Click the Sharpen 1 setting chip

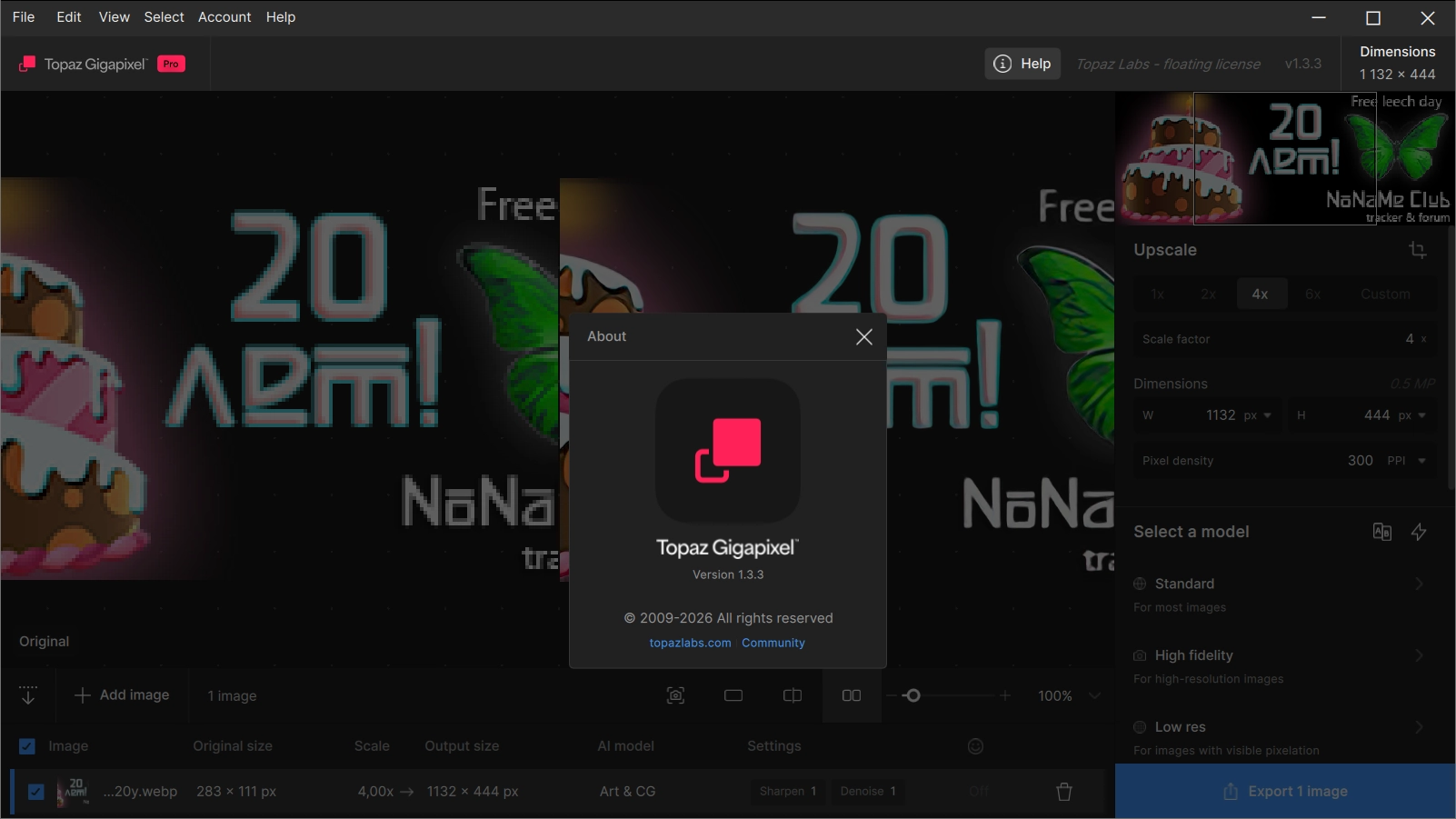click(788, 792)
